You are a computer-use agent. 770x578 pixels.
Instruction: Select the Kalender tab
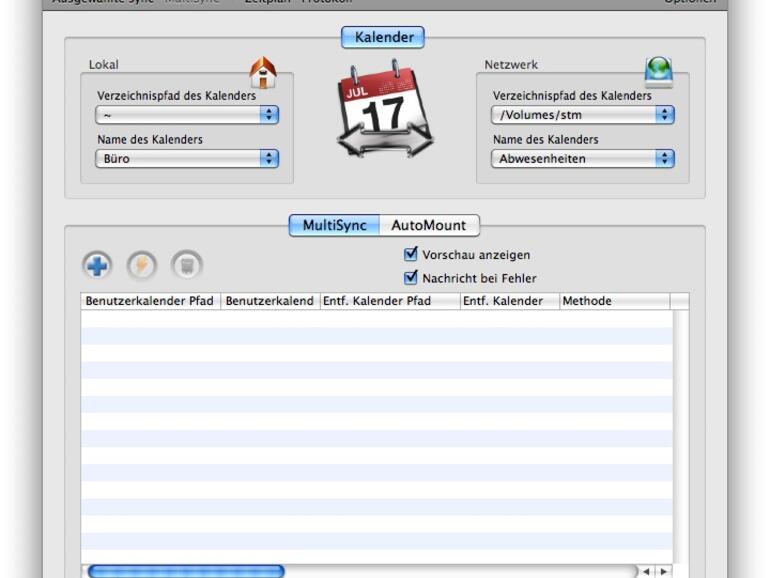(383, 37)
